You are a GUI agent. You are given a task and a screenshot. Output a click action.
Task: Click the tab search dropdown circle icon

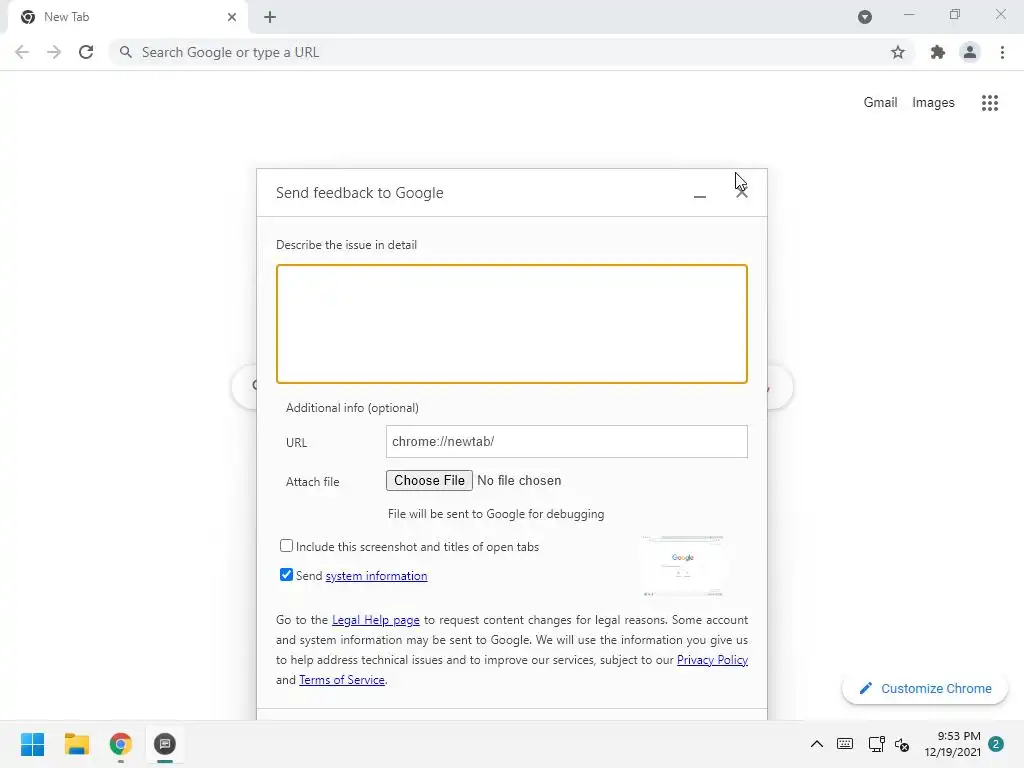click(865, 17)
